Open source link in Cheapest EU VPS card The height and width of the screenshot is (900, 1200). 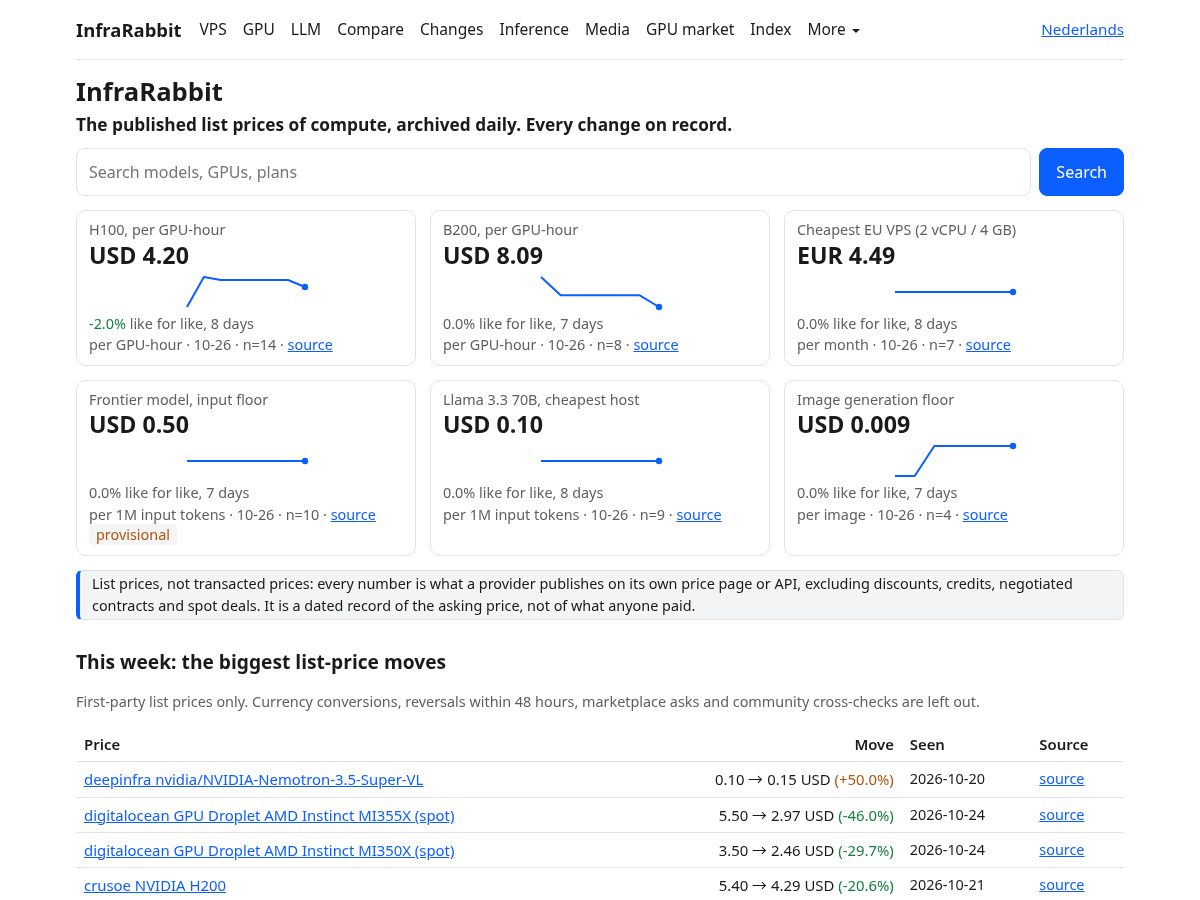tap(988, 345)
